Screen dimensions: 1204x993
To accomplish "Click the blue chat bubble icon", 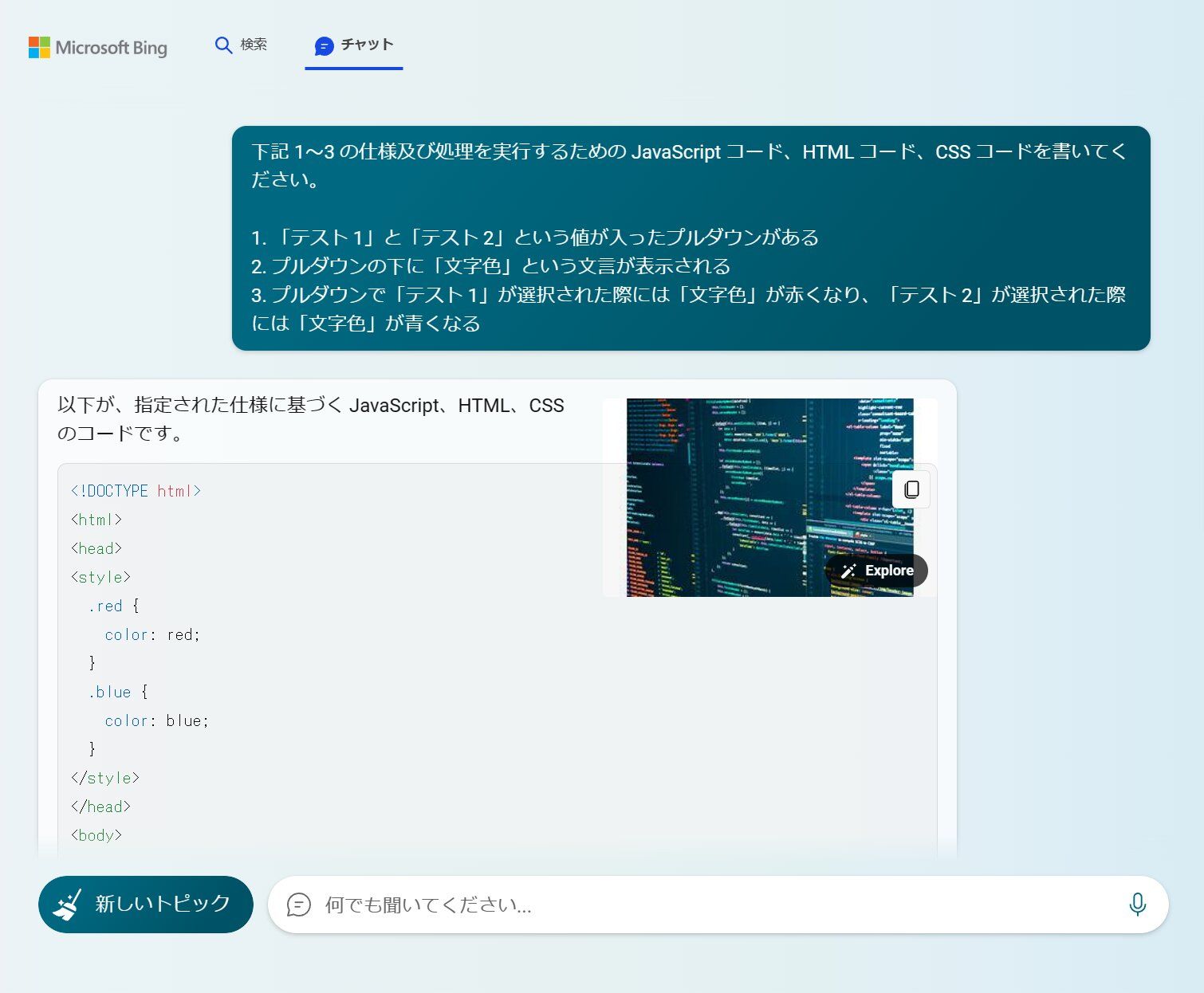I will coord(324,46).
